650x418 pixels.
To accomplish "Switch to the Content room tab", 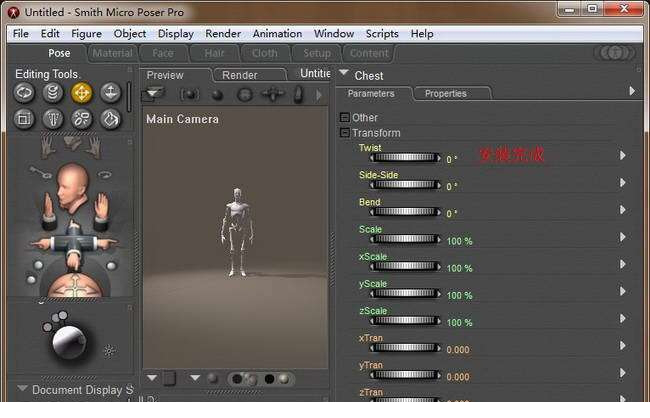I will click(369, 53).
